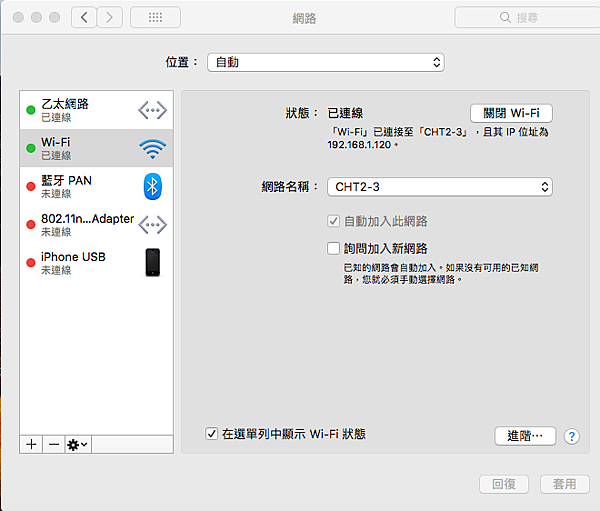Open the 網路名稱 CHT2-3 dropdown
This screenshot has height=511, width=600.
[x=440, y=187]
